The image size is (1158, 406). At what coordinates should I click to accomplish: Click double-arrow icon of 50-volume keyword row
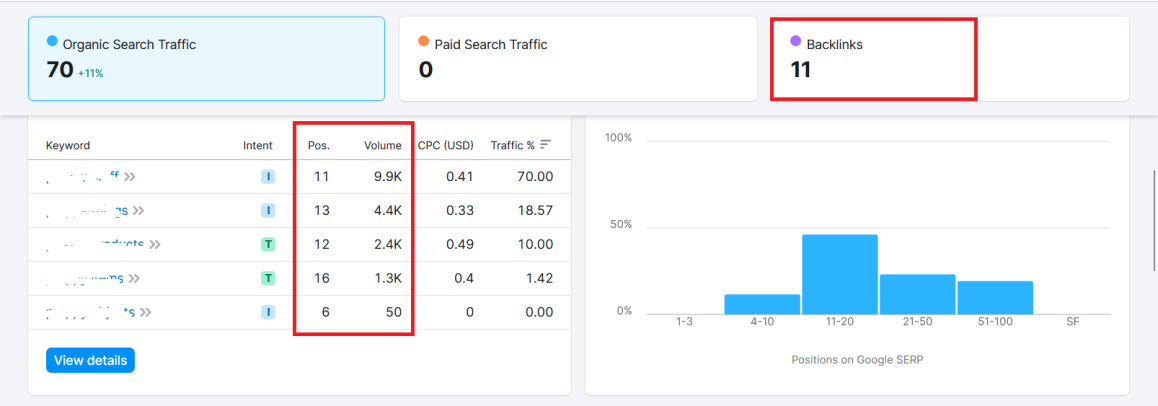click(145, 312)
